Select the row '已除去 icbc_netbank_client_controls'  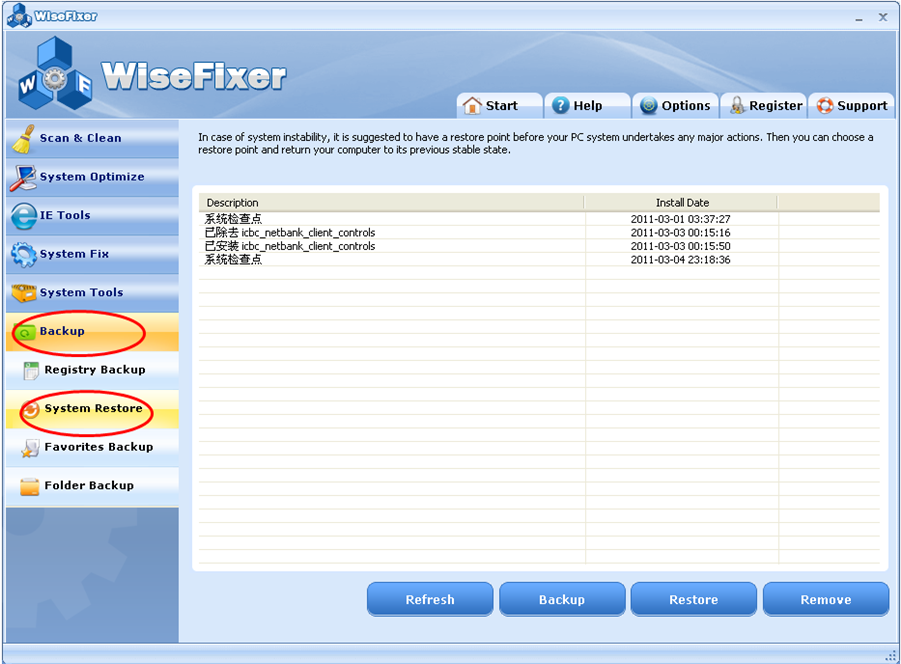(x=539, y=233)
